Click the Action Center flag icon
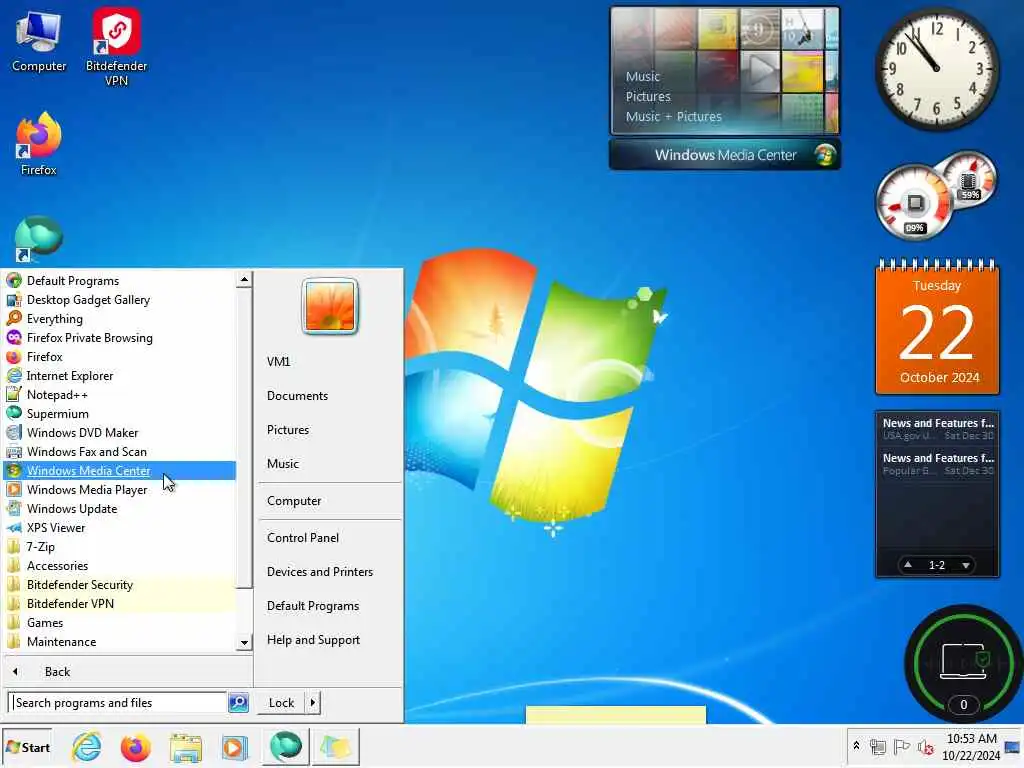The width and height of the screenshot is (1024, 768). tap(901, 746)
